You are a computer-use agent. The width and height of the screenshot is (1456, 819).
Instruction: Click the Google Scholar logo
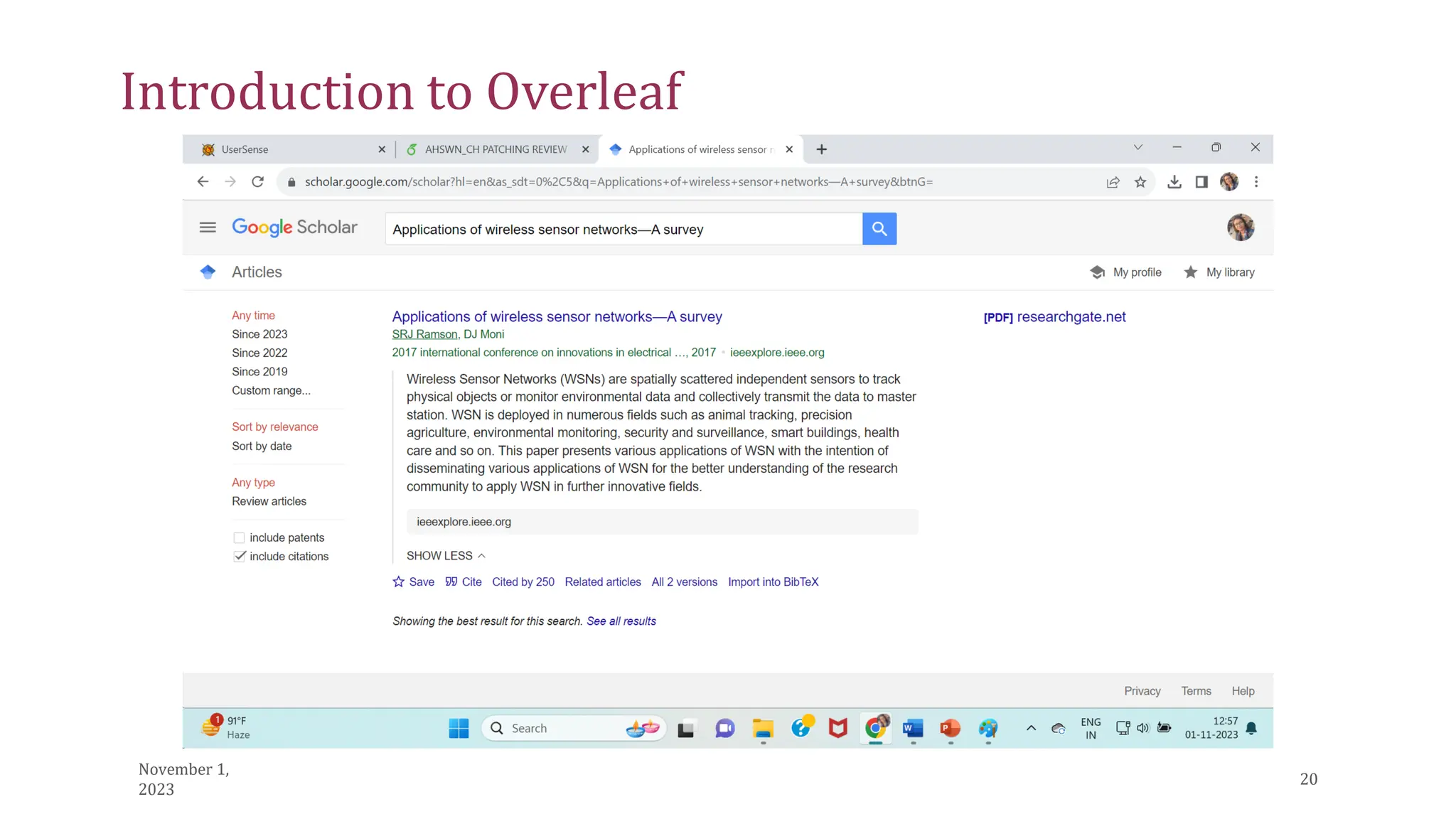point(294,227)
